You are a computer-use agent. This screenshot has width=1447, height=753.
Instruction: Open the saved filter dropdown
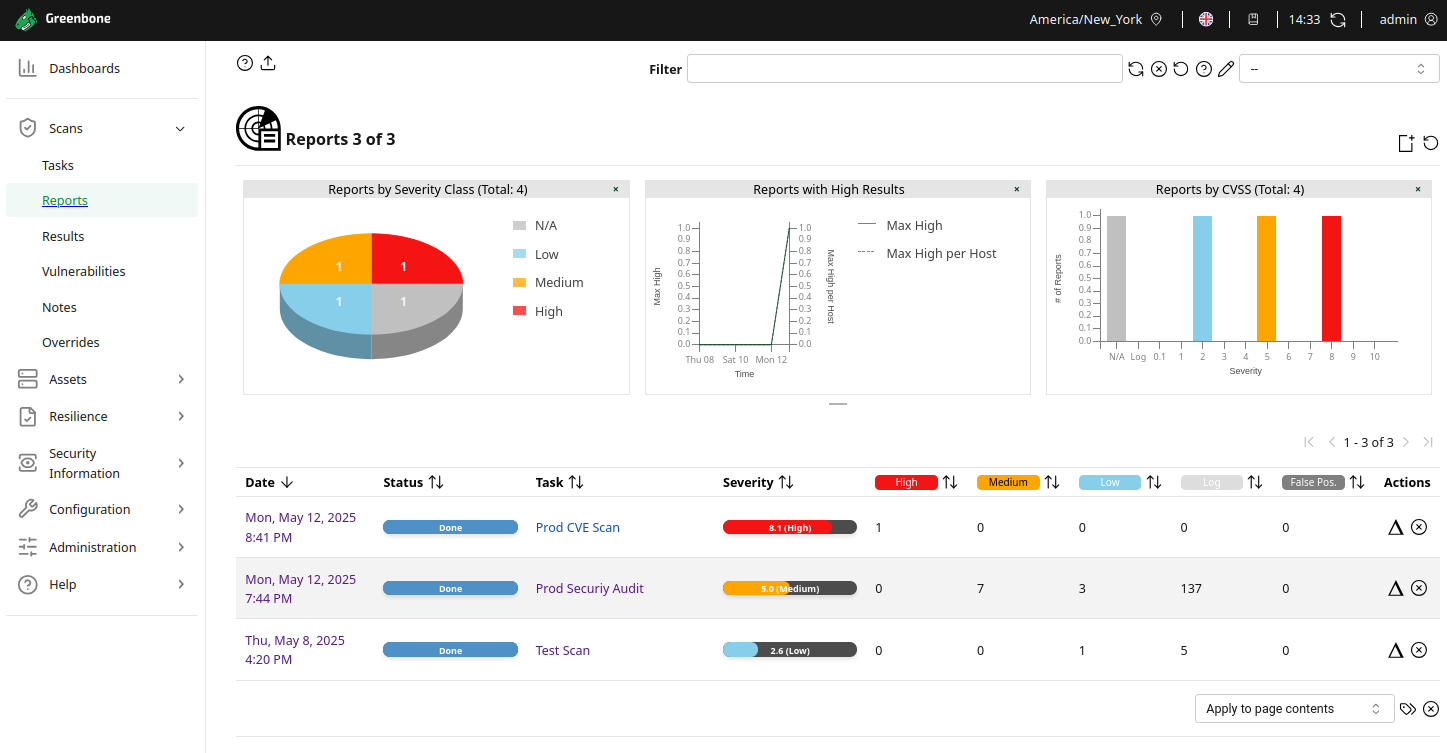tap(1339, 69)
